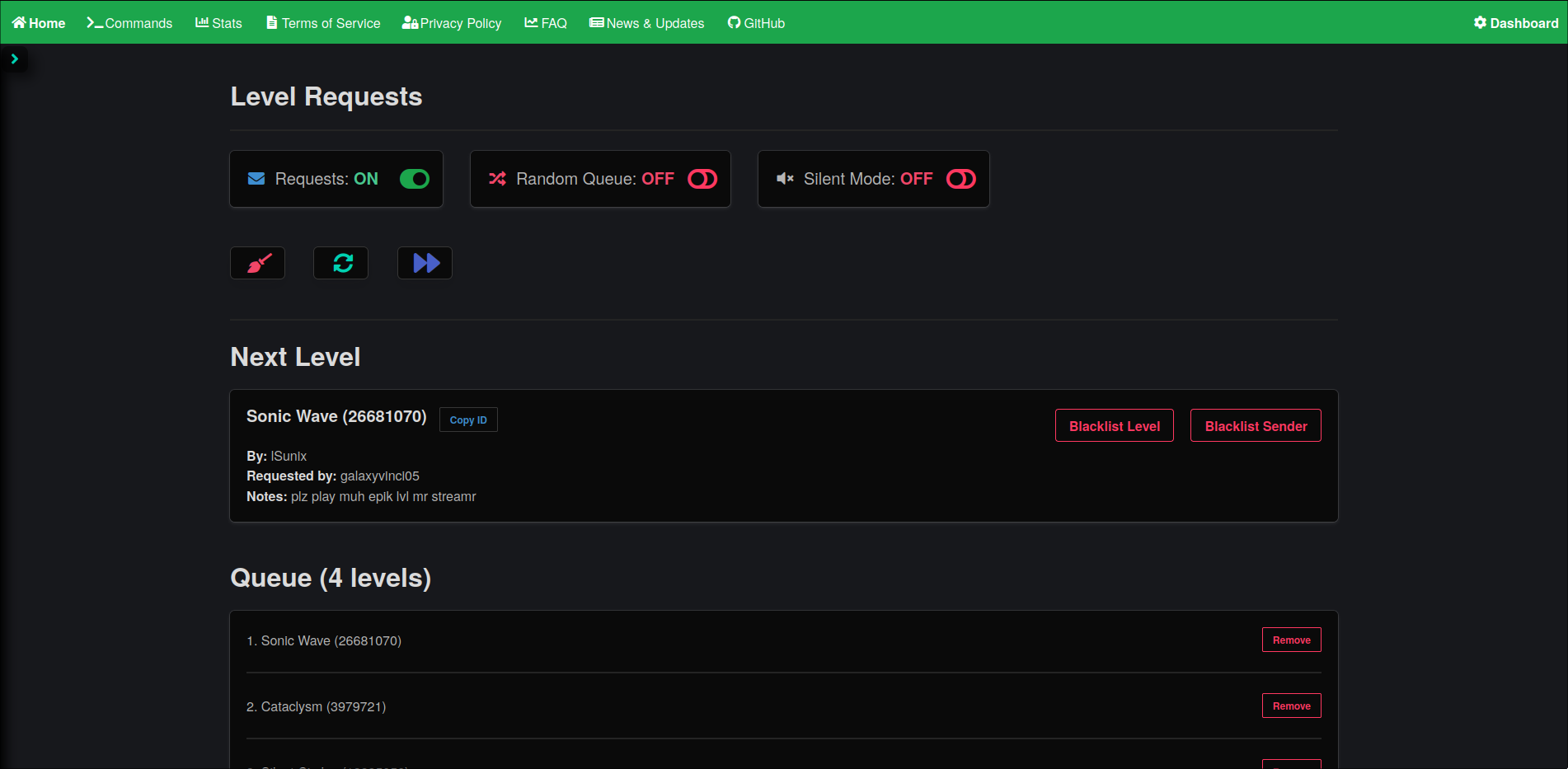Viewport: 1568px width, 769px height.
Task: Enable the Random Queue toggle
Action: click(702, 179)
